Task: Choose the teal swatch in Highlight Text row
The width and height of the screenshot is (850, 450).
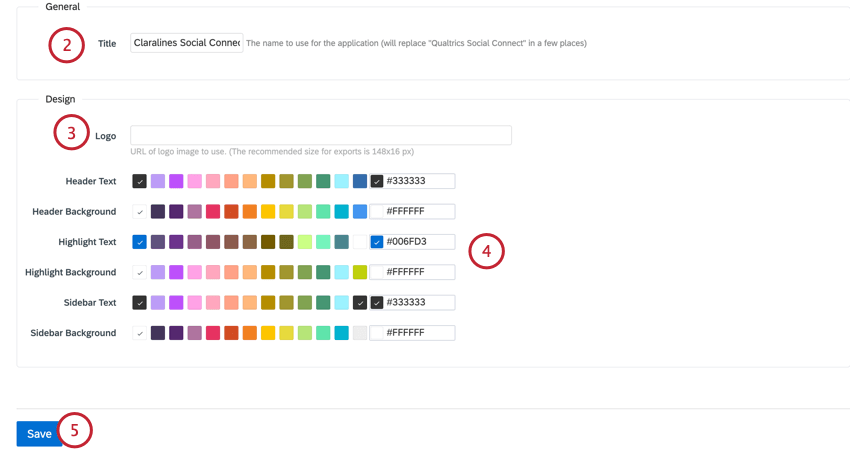Action: [x=342, y=242]
